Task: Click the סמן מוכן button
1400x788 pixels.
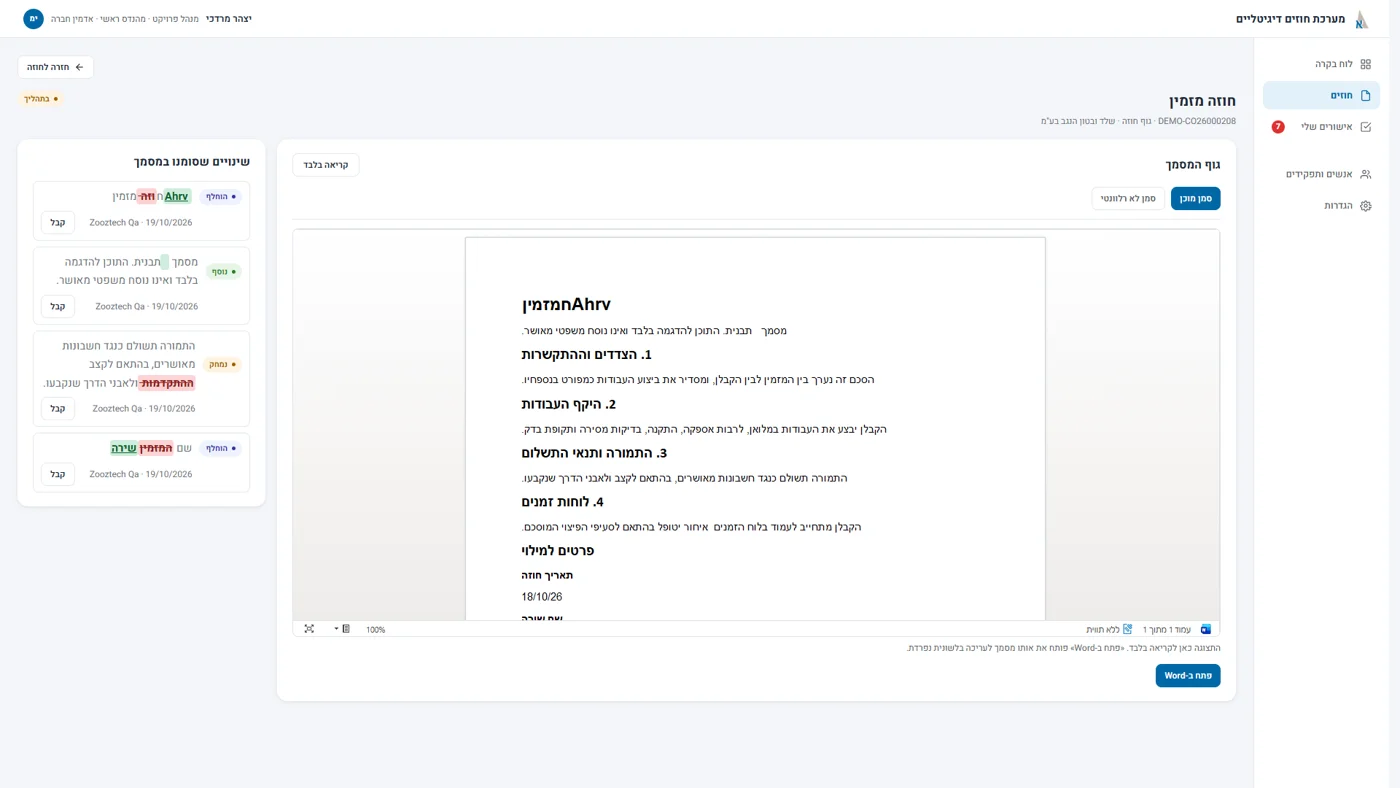Action: click(1195, 199)
